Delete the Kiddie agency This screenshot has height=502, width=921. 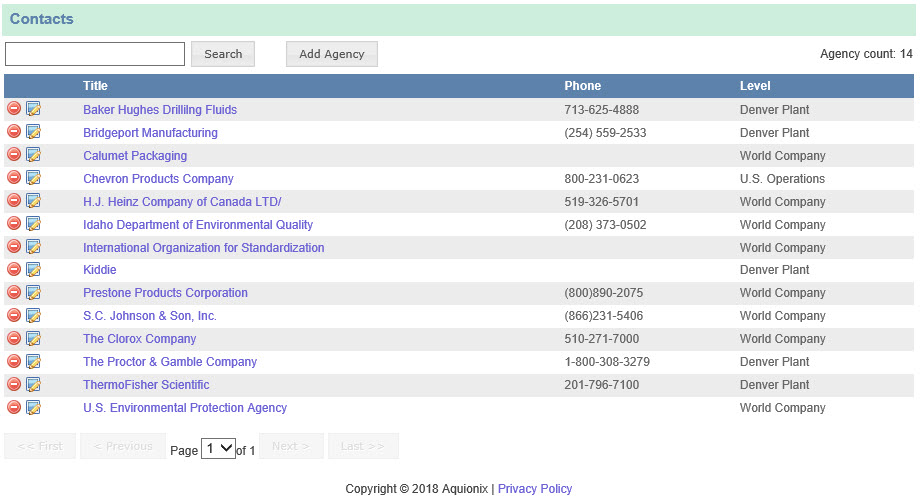click(14, 269)
